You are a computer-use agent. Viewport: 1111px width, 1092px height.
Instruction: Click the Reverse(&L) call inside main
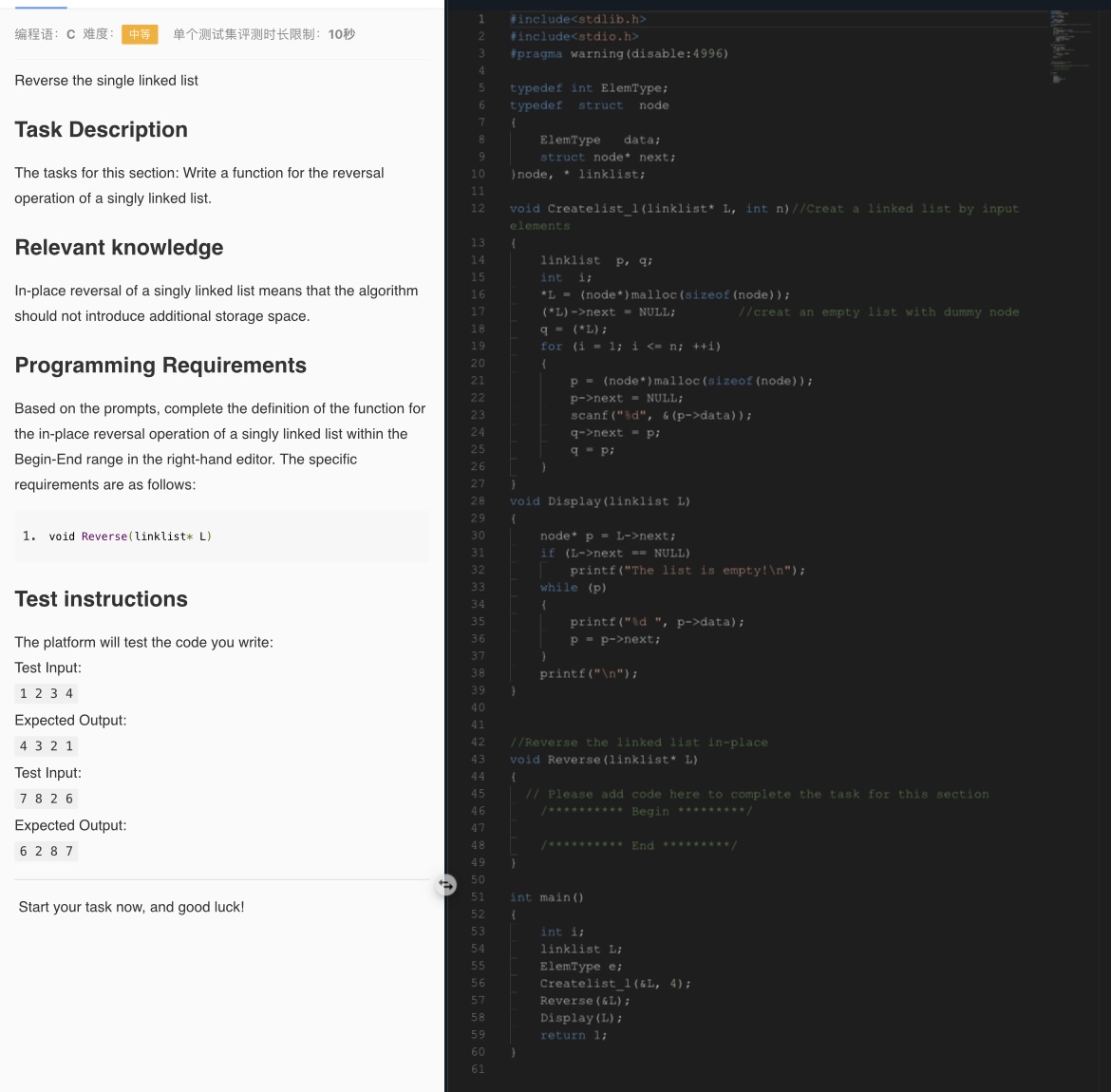pyautogui.click(x=583, y=1000)
